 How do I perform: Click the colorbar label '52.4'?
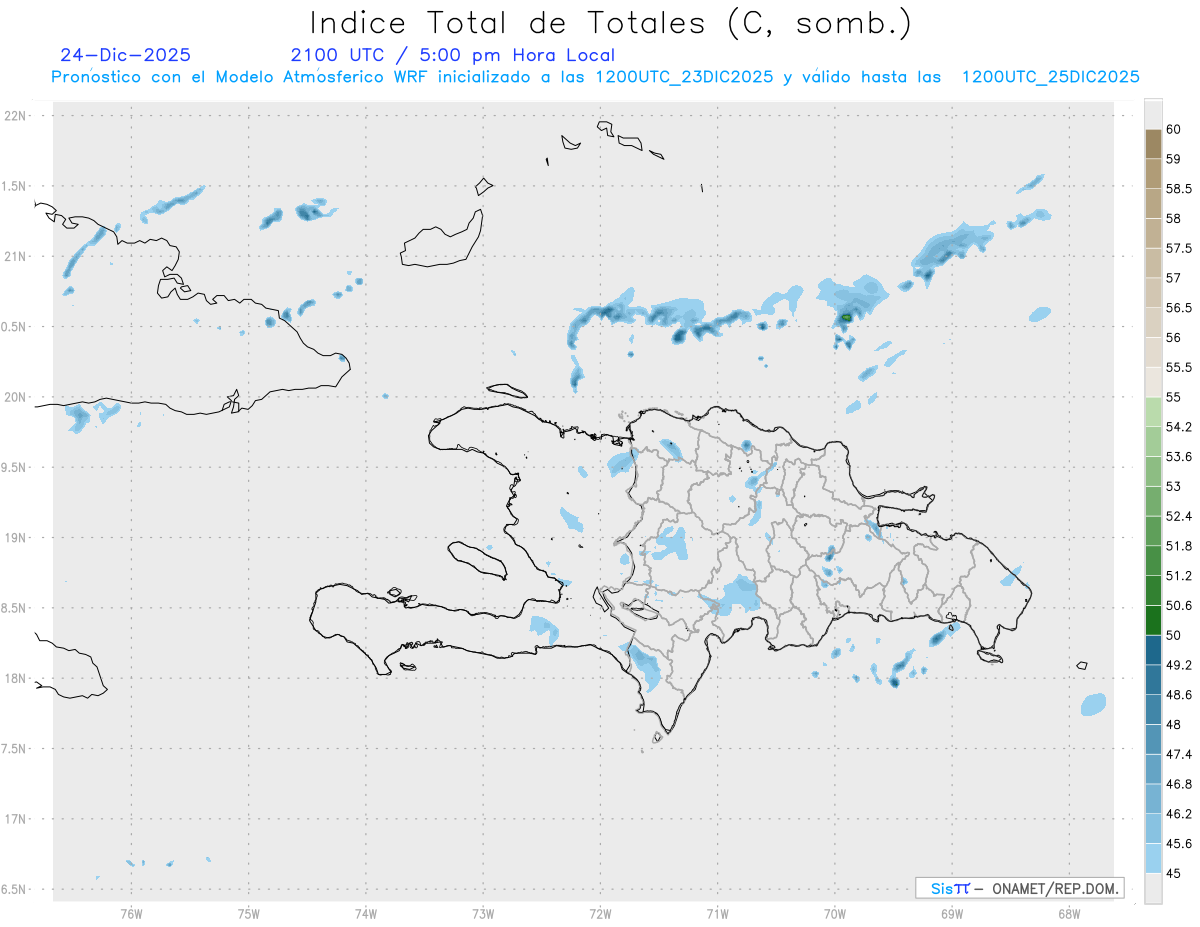(x=1178, y=516)
